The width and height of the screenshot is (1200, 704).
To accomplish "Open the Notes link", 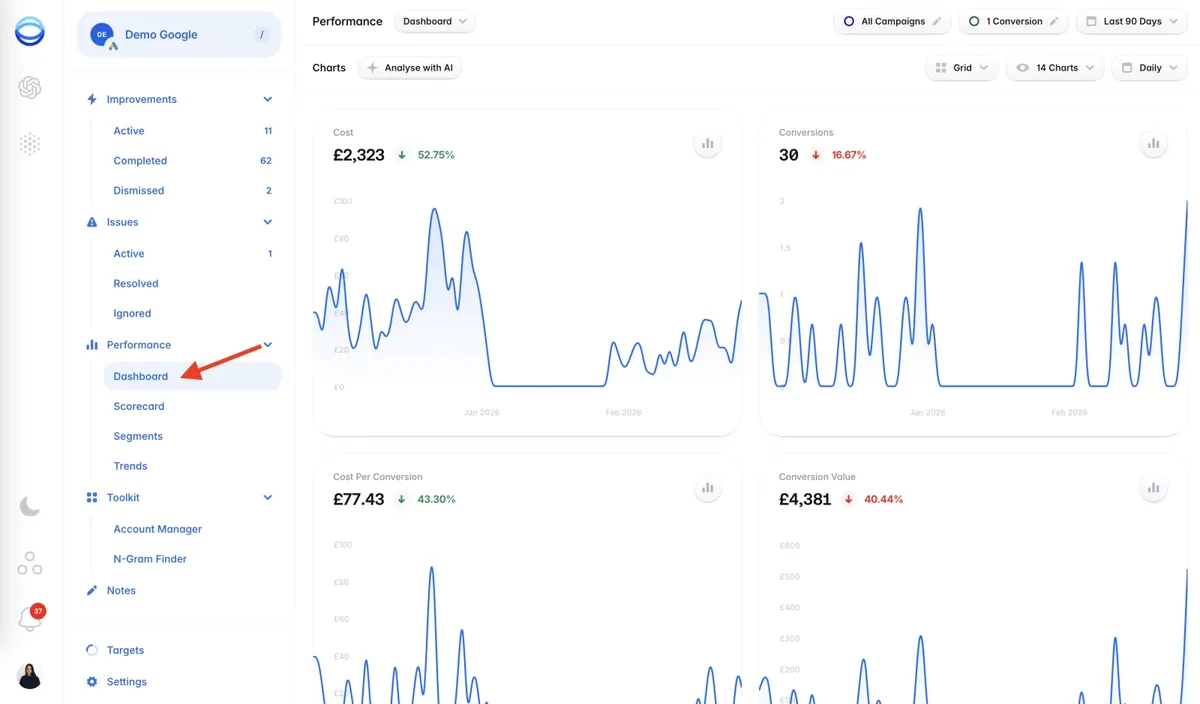I will (121, 591).
